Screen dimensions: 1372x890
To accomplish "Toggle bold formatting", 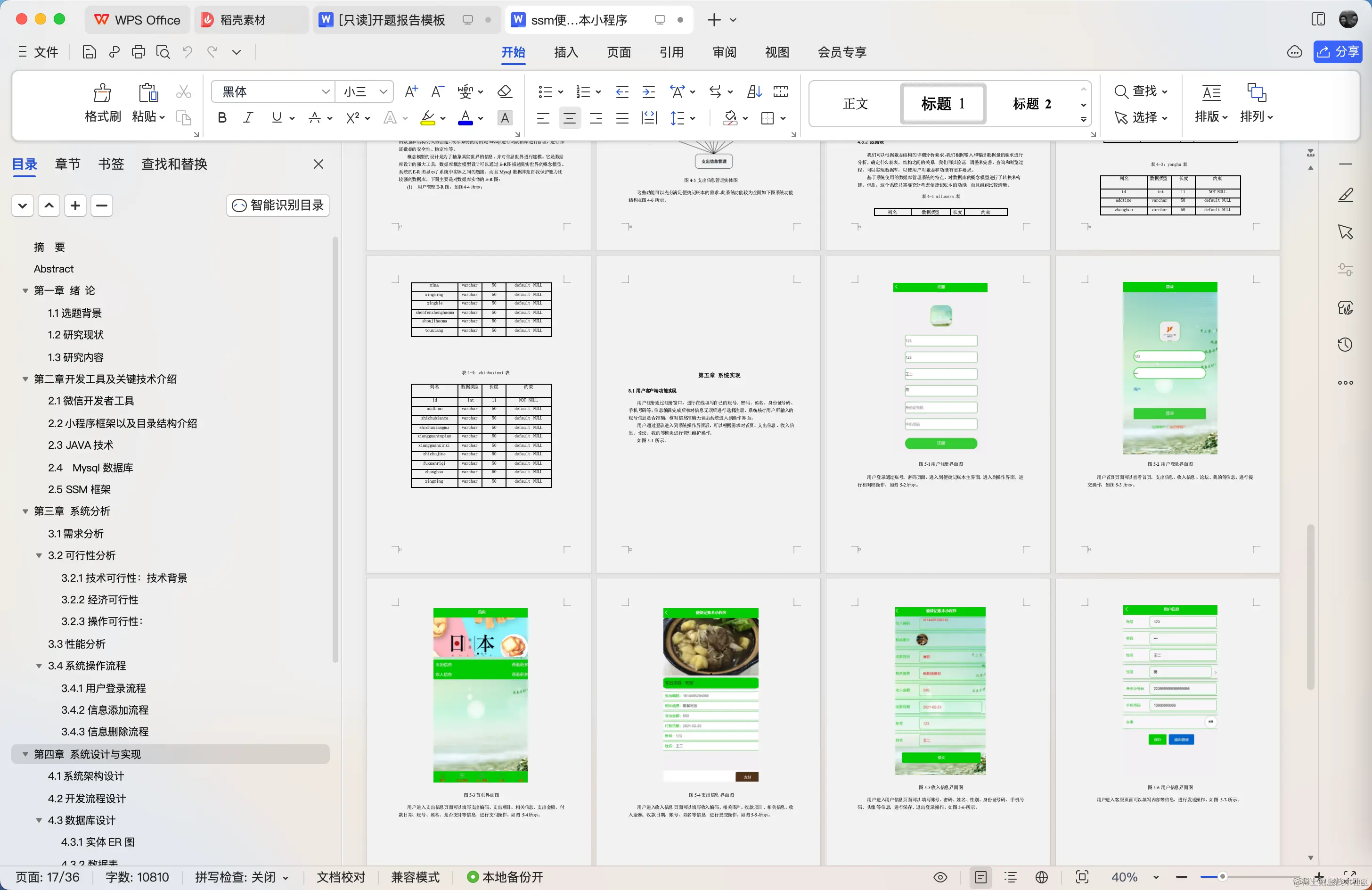I will (x=221, y=118).
